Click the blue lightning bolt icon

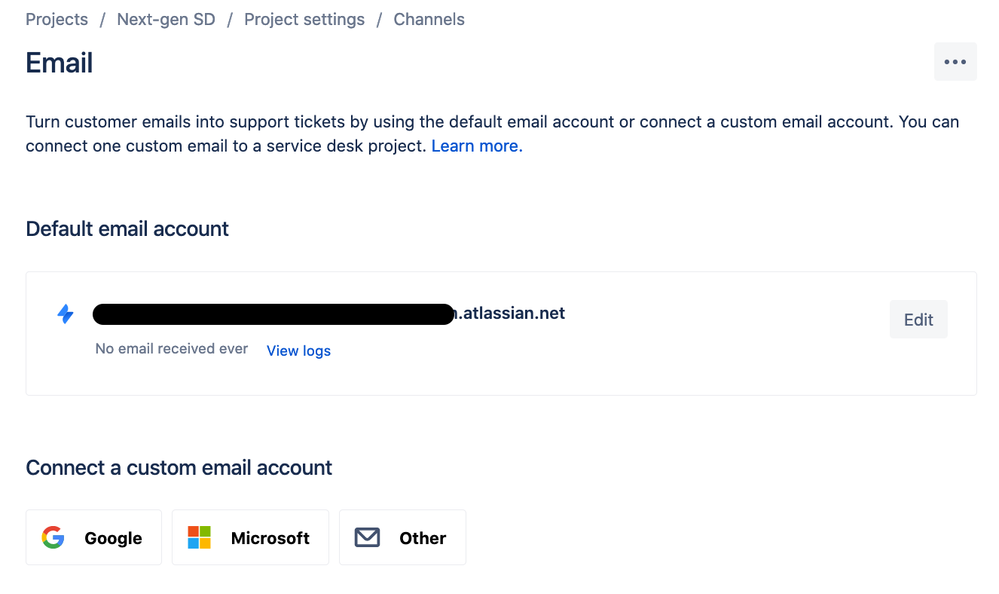(66, 314)
